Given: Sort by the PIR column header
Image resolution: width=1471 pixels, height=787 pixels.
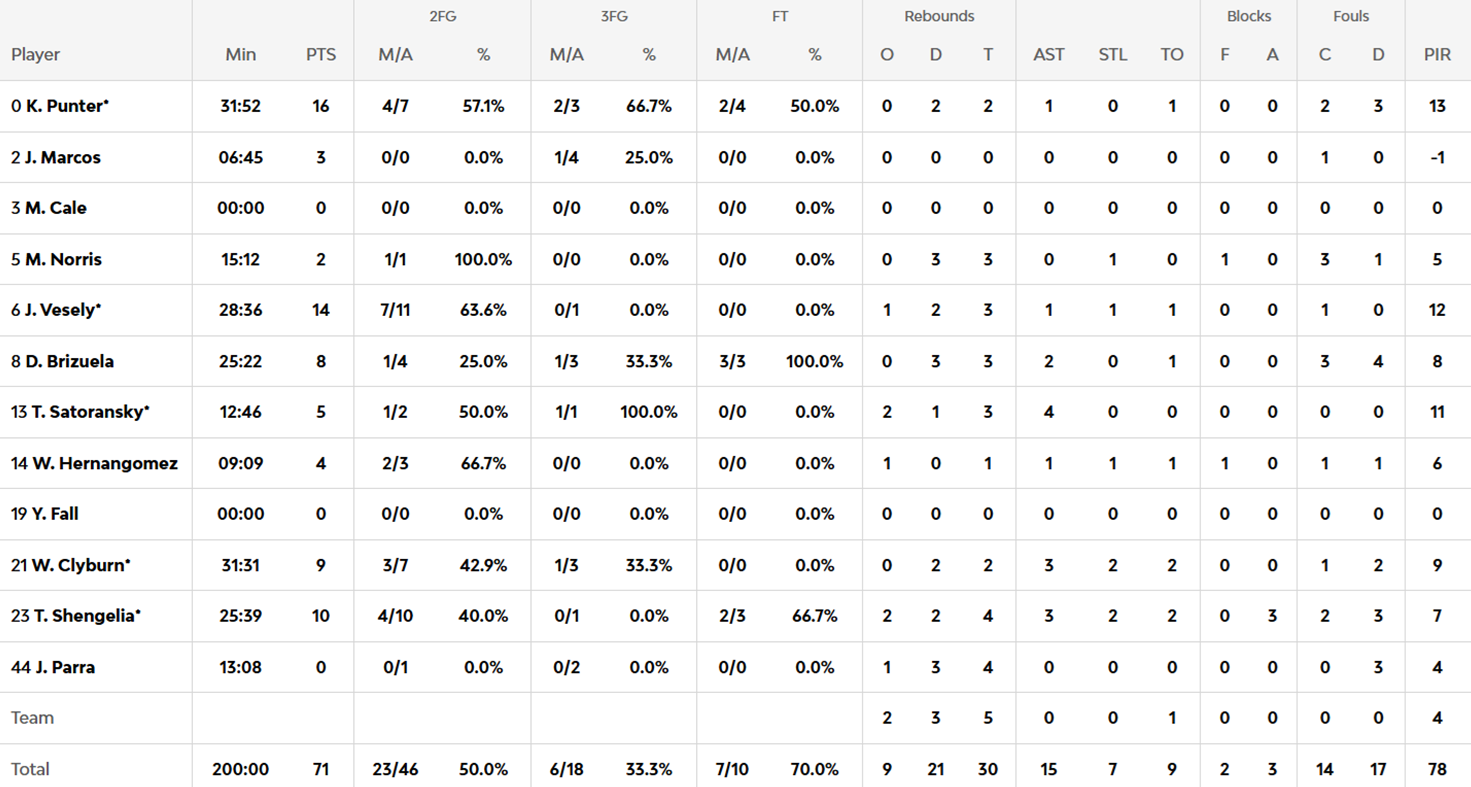Looking at the screenshot, I should click(1437, 55).
